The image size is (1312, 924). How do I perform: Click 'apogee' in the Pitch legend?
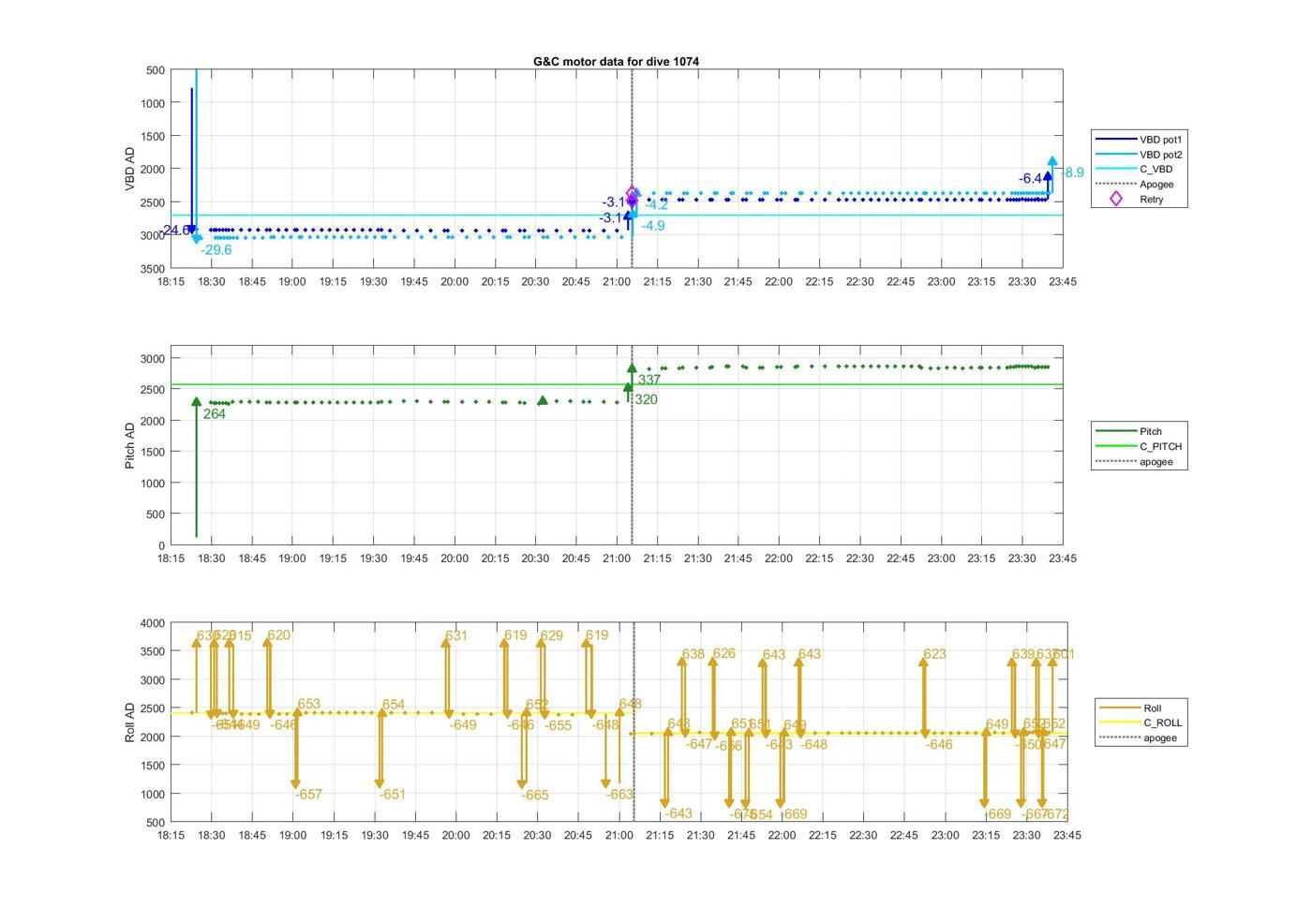pos(1156,462)
